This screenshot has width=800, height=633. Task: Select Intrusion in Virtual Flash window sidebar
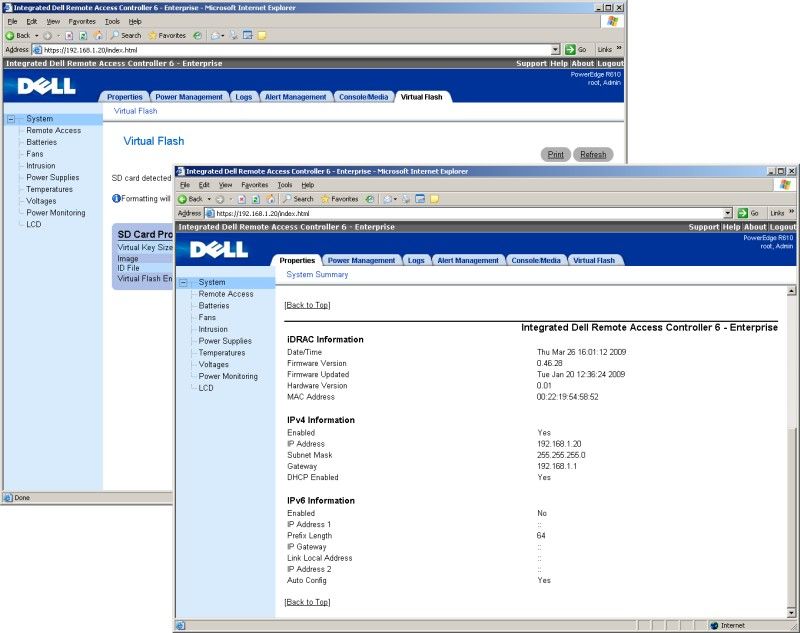point(41,166)
